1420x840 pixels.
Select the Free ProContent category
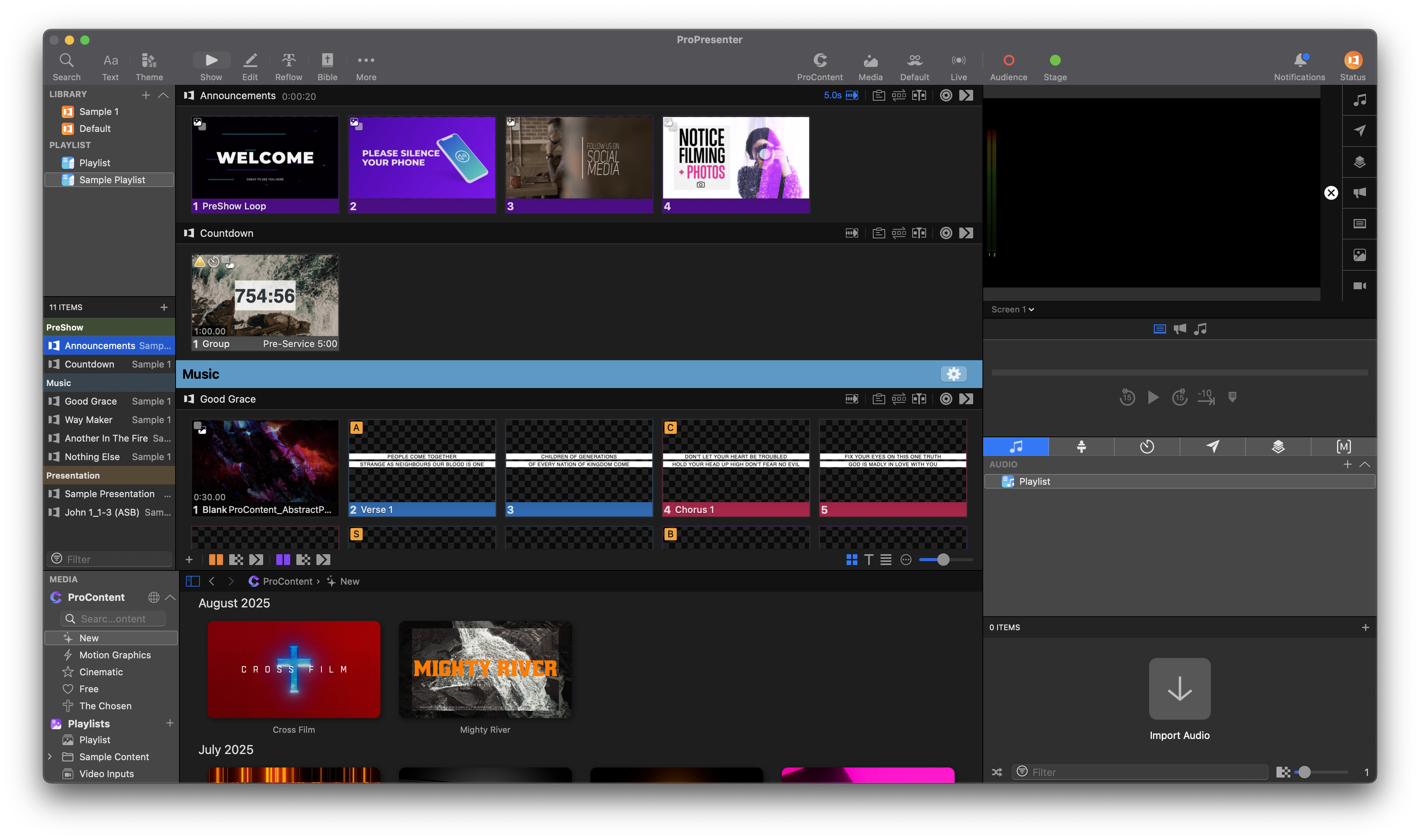click(111, 688)
